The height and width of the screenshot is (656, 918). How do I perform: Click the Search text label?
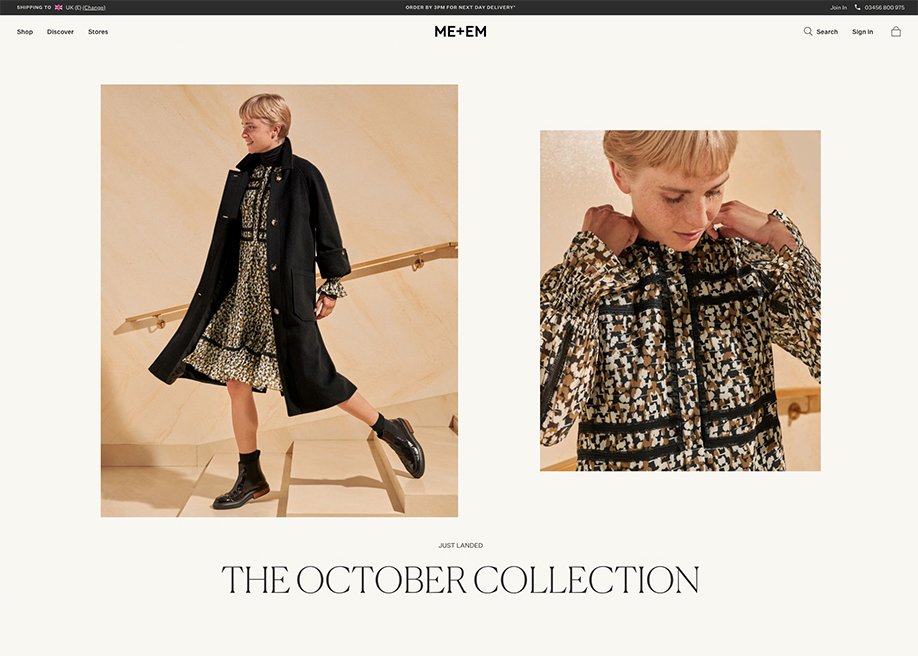(x=827, y=32)
